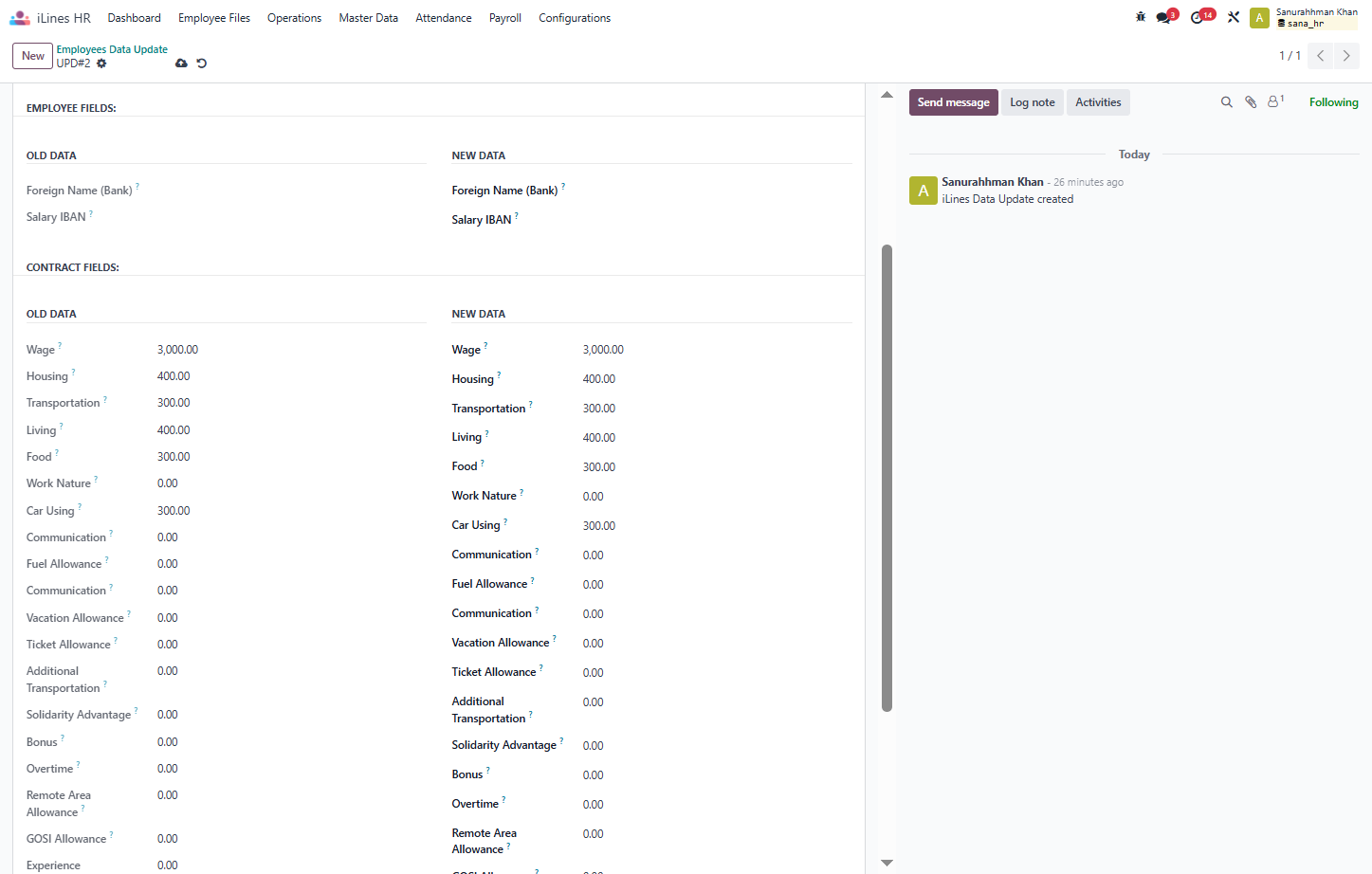Open the activities clock icon with badge 14
The width and height of the screenshot is (1372, 874).
point(1201,17)
